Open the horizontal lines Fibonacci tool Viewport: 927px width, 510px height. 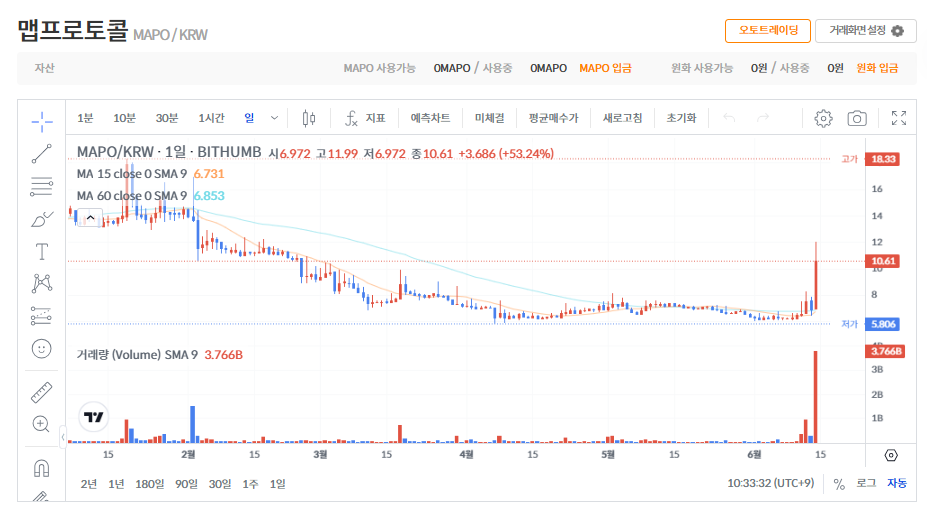[x=41, y=186]
